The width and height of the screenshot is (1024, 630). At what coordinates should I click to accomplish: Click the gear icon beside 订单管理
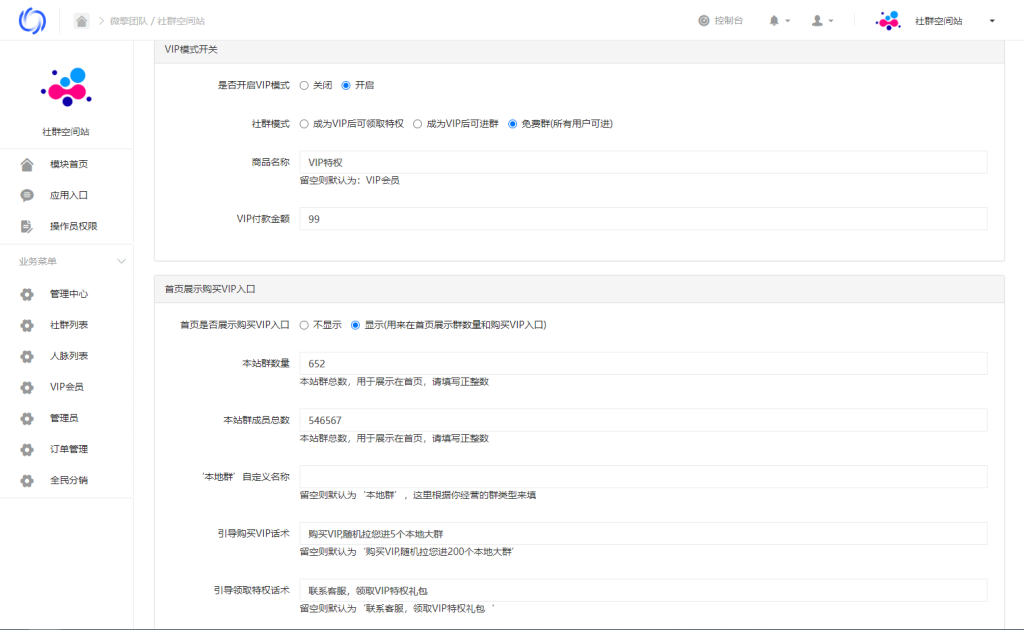(x=27, y=449)
